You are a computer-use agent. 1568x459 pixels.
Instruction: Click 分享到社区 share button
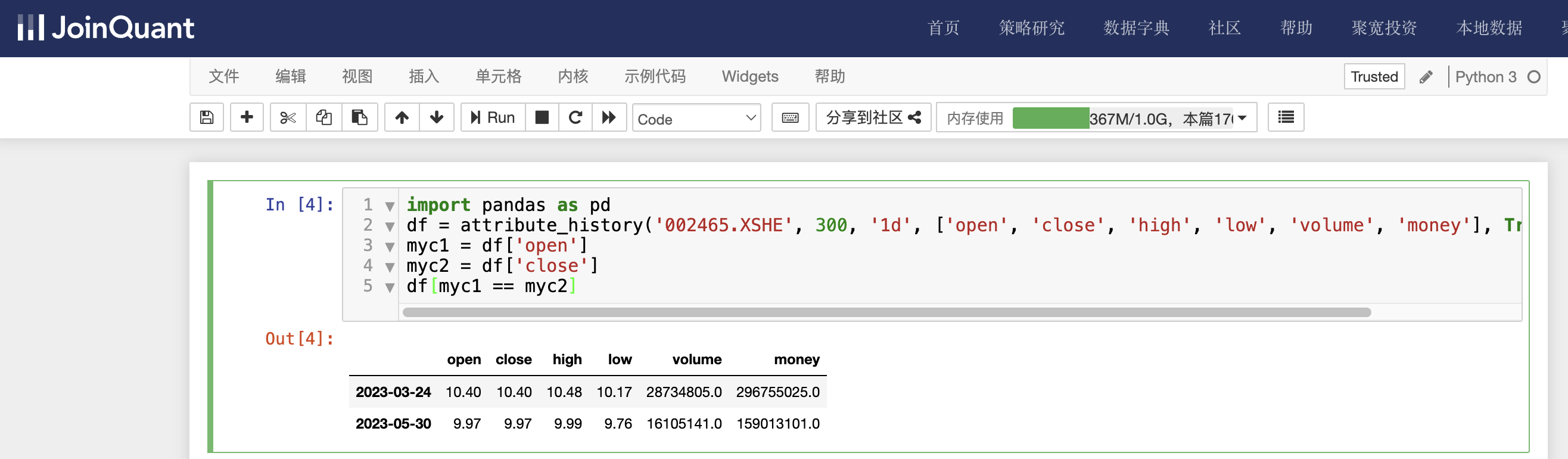[x=873, y=117]
